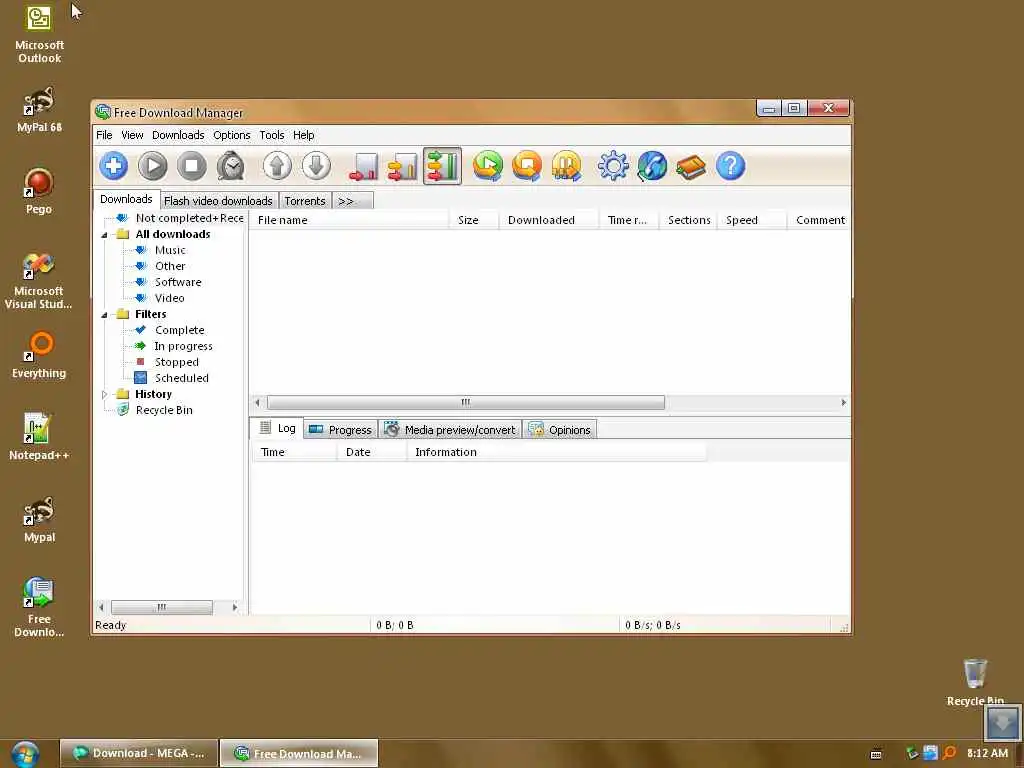Switch to Download - MEGA taskbar window
Image resolution: width=1024 pixels, height=768 pixels.
pyautogui.click(x=138, y=754)
